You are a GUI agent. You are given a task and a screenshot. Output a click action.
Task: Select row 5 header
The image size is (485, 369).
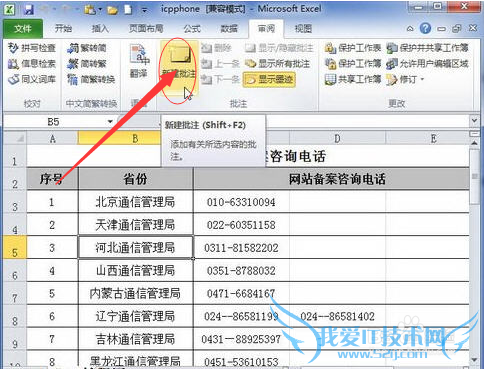point(15,247)
